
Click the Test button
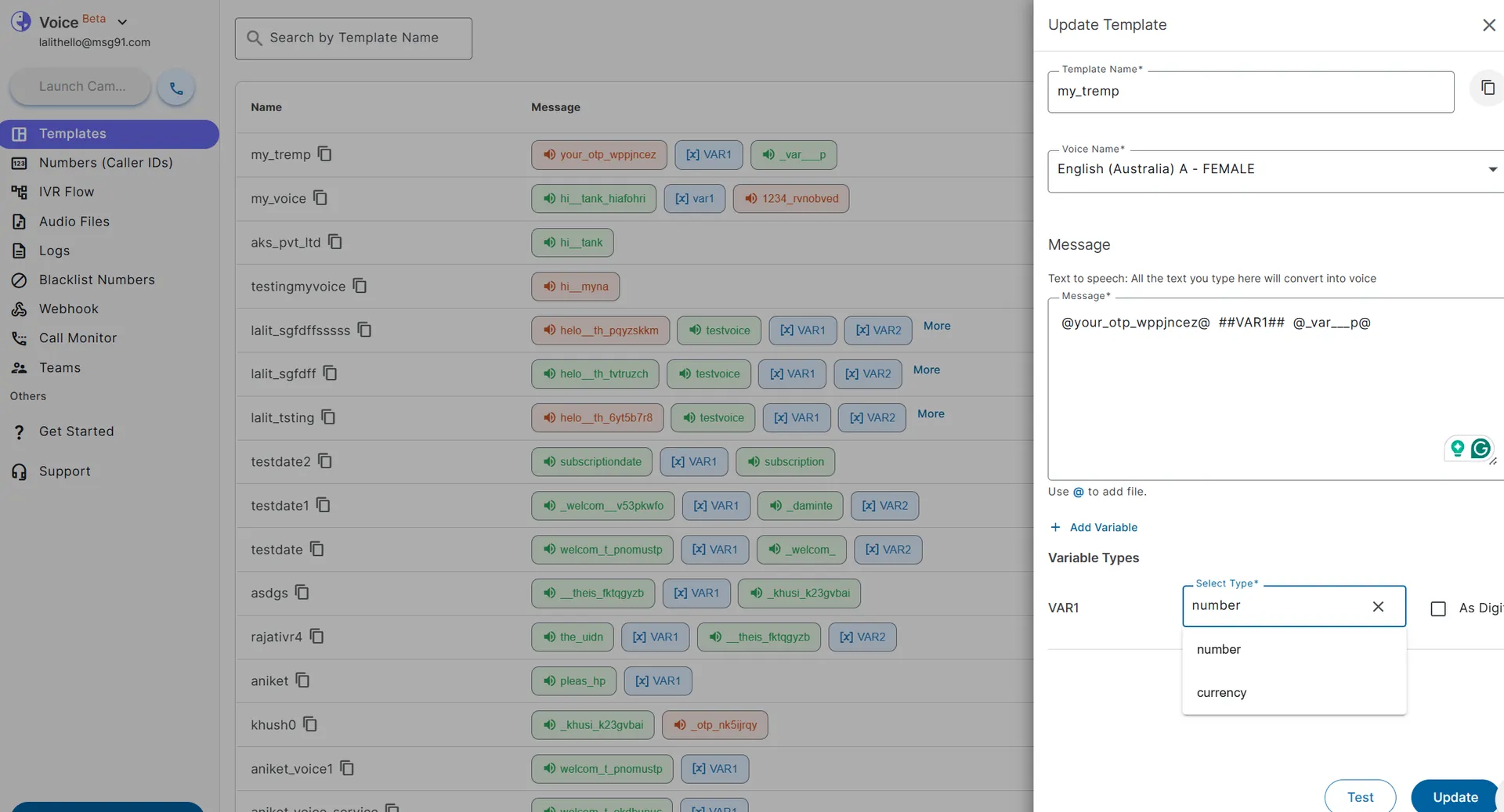[1360, 797]
